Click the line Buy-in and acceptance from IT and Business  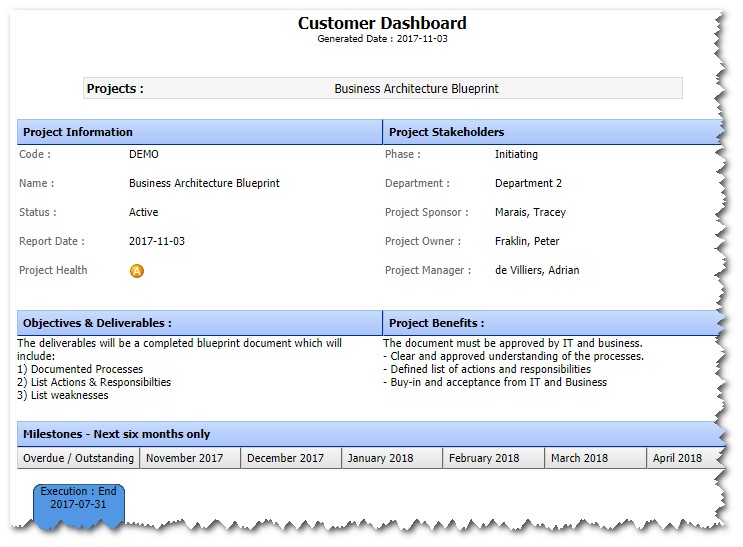coord(495,383)
